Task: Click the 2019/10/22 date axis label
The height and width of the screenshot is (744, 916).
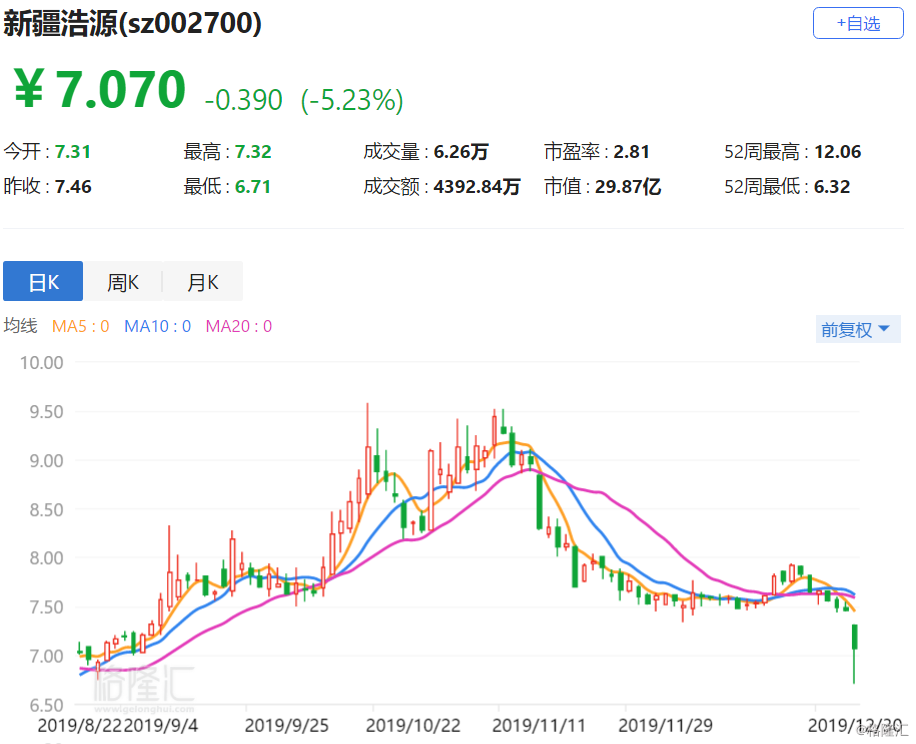Action: 413,726
